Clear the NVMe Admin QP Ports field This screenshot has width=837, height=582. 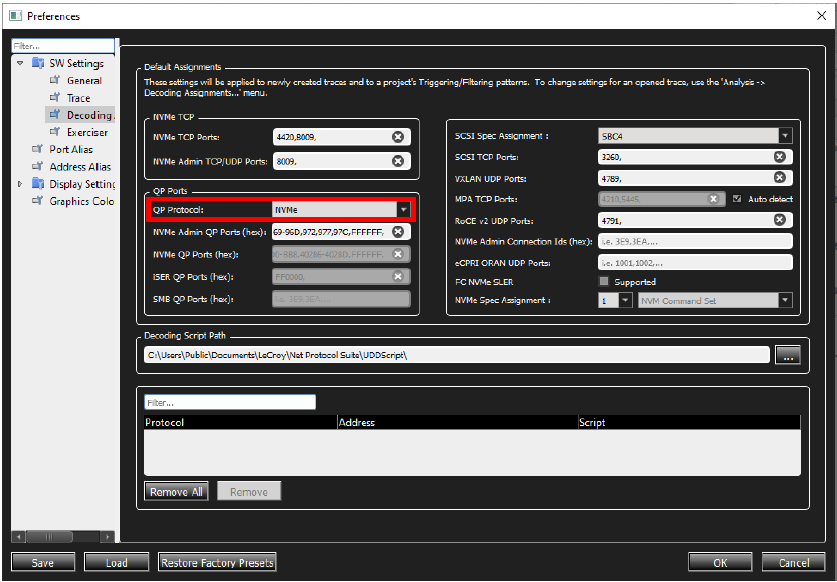398,232
